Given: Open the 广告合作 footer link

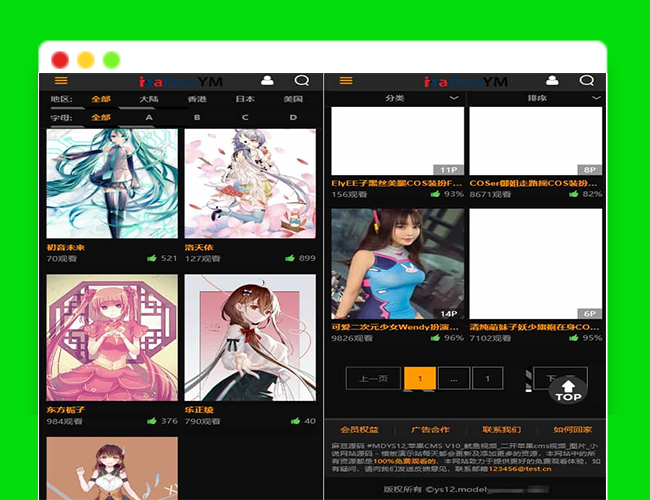Looking at the screenshot, I should coord(430,430).
